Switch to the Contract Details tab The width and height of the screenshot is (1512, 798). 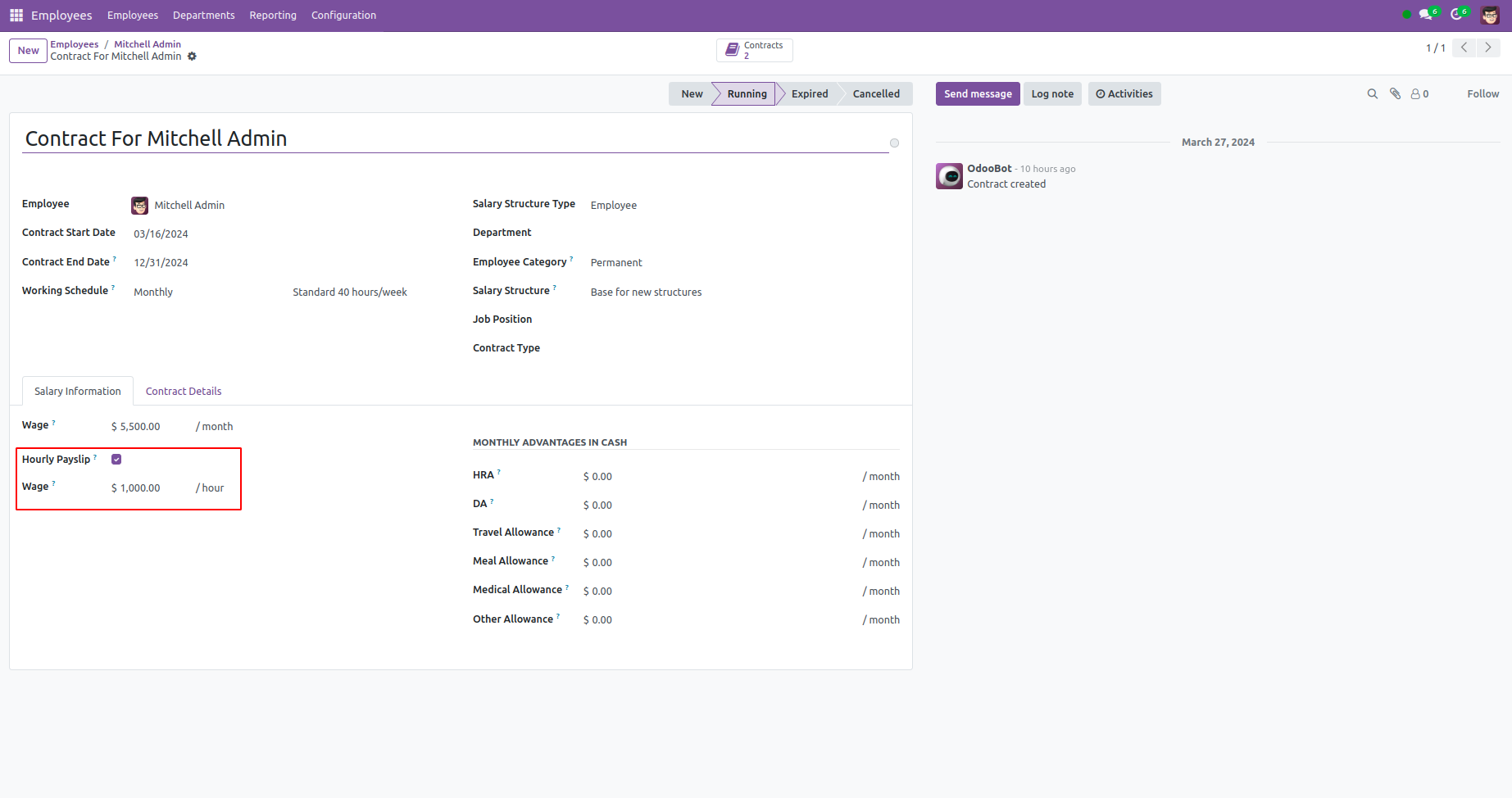184,392
